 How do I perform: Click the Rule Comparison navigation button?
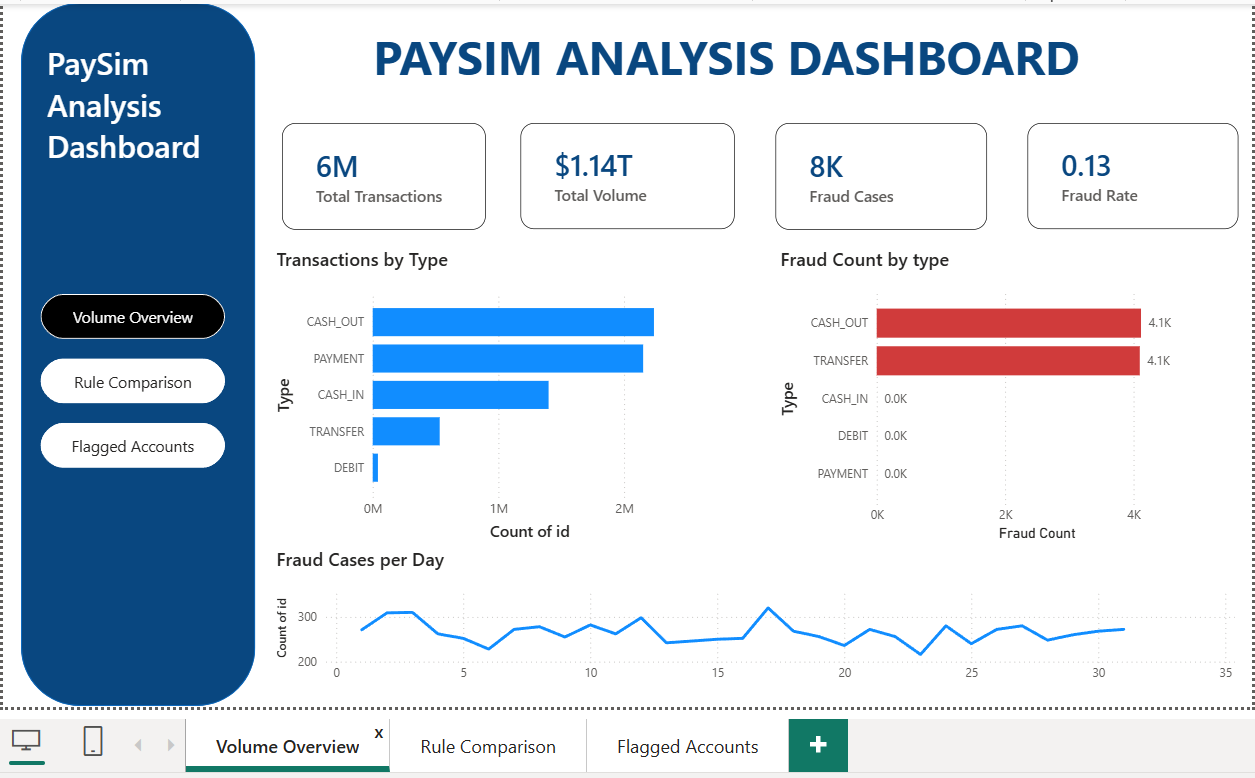point(133,382)
